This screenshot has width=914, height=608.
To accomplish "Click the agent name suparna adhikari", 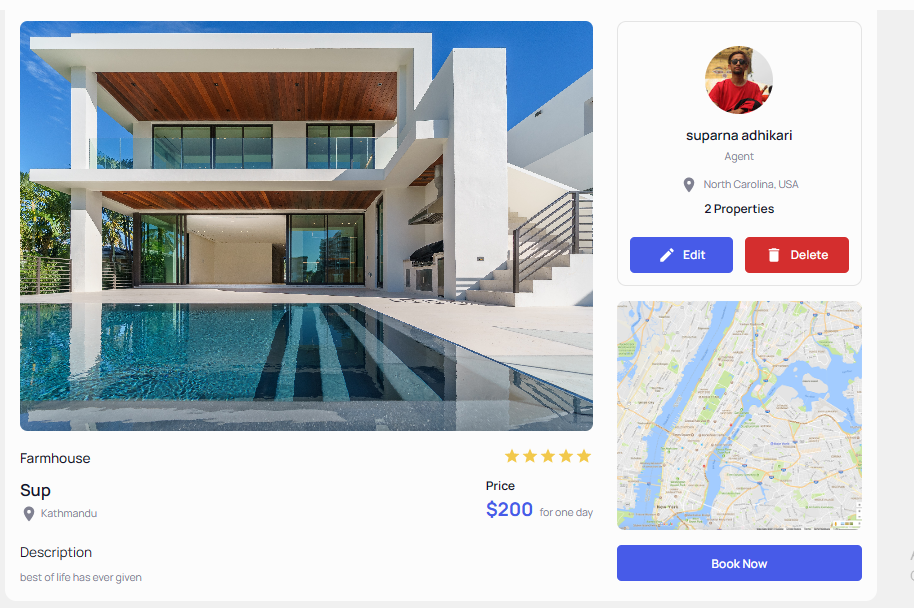I will [x=739, y=135].
